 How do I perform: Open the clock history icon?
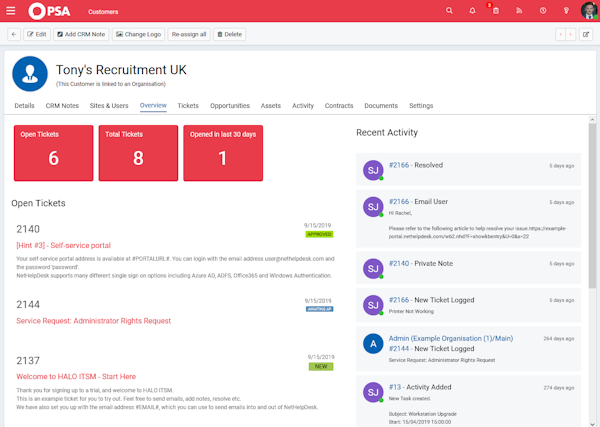(x=543, y=11)
